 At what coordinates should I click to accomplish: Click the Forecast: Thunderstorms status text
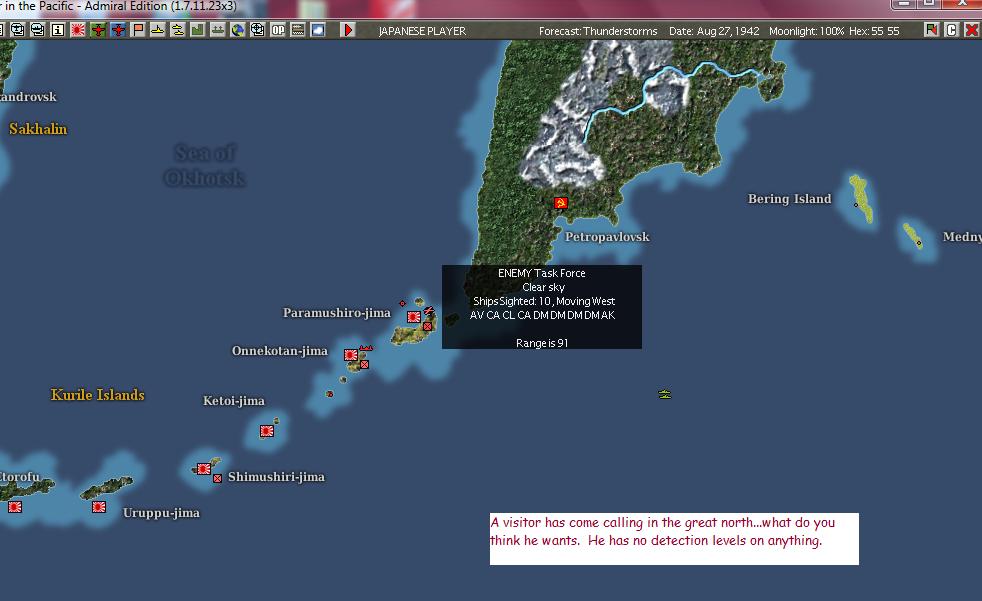[598, 31]
